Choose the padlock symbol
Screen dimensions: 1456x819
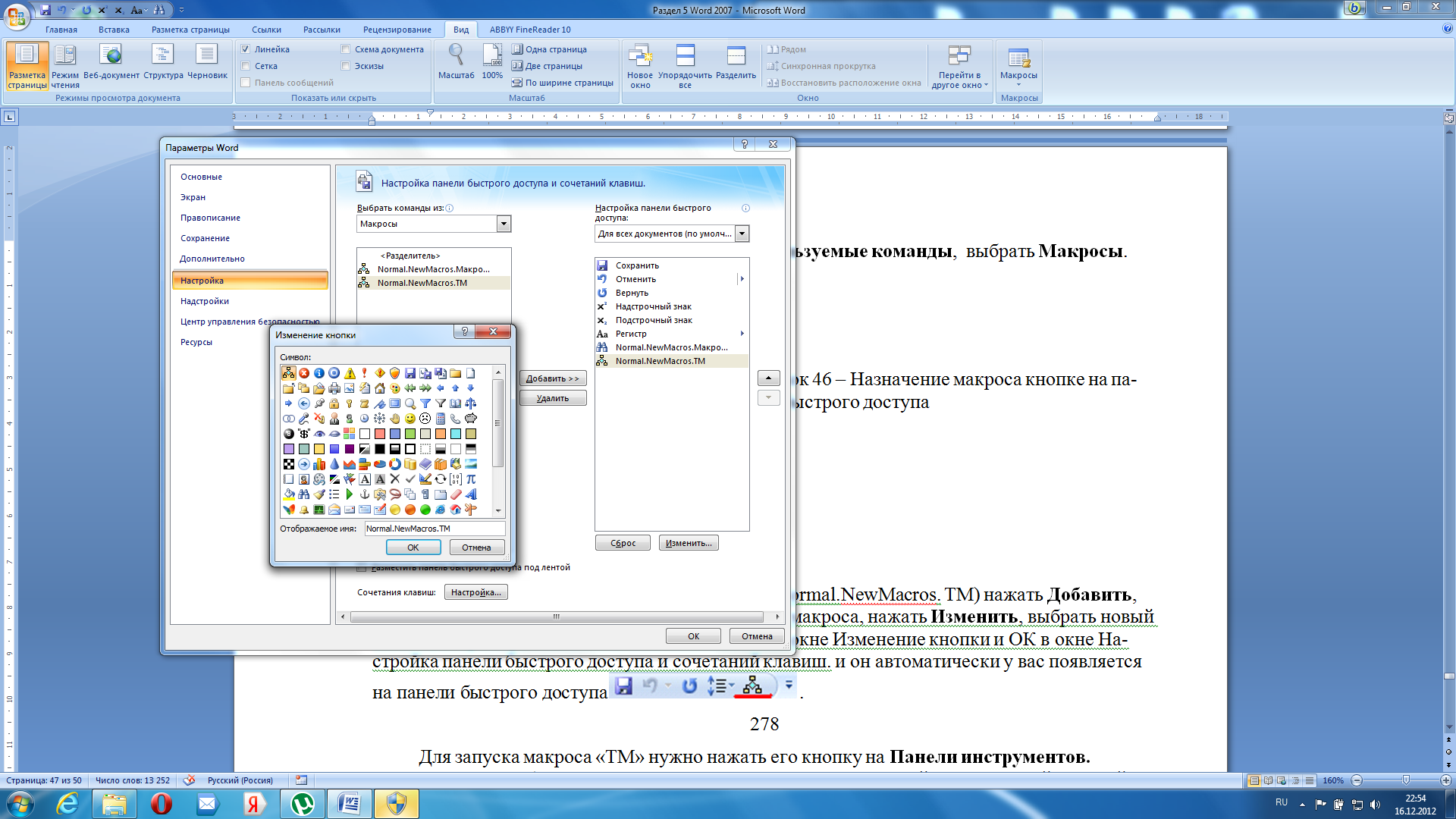(x=334, y=403)
